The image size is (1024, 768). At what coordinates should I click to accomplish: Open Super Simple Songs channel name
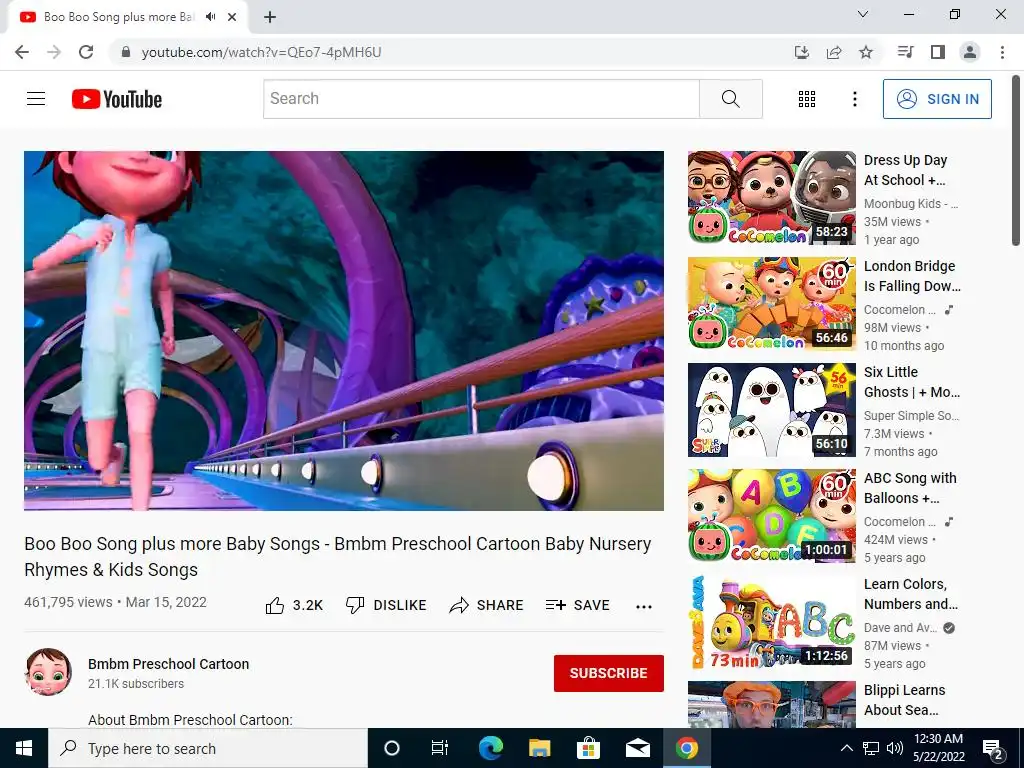[911, 415]
